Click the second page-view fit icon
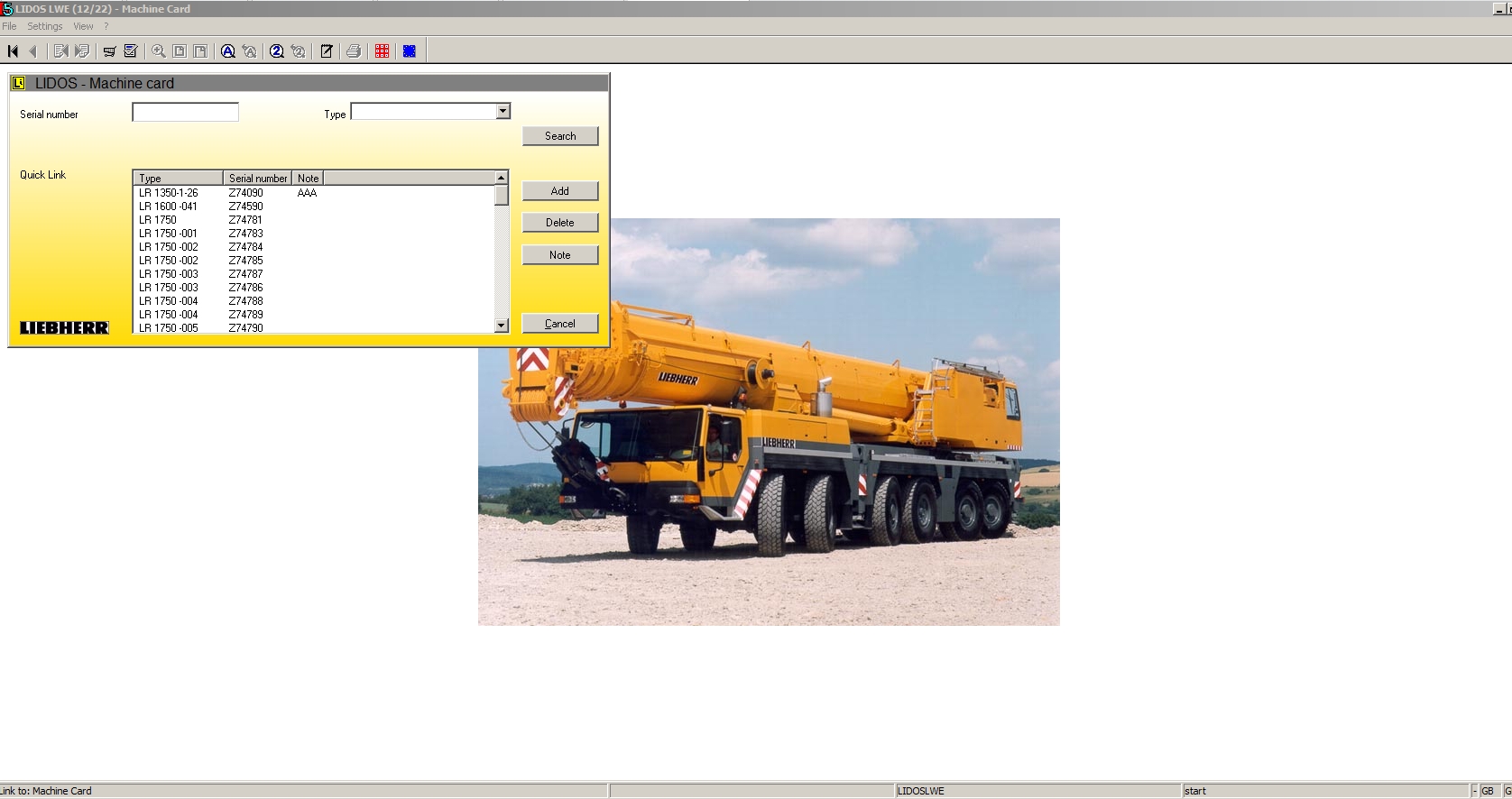This screenshot has height=799, width=1512. tap(200, 51)
